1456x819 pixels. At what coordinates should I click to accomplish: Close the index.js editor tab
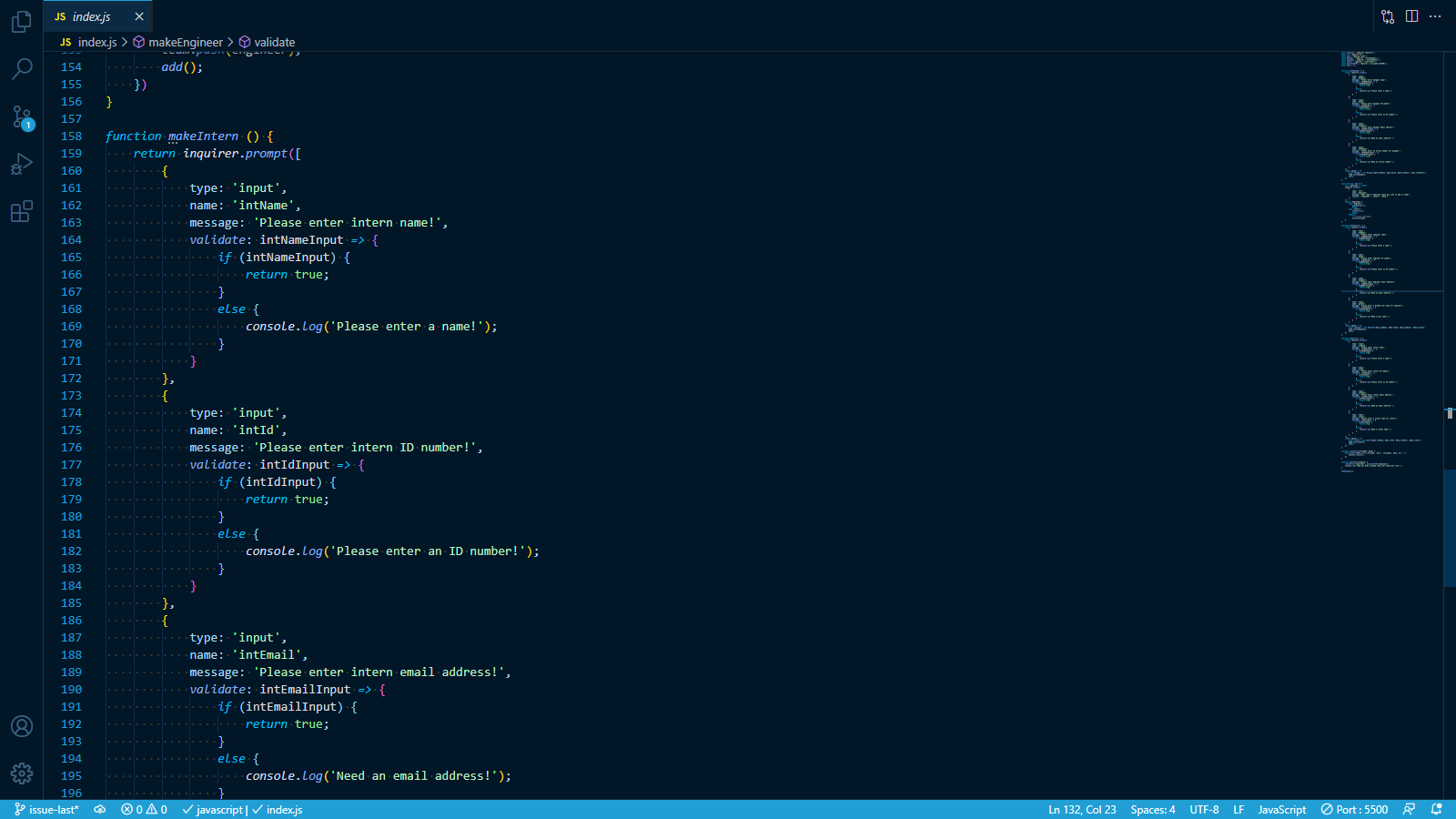[x=139, y=16]
